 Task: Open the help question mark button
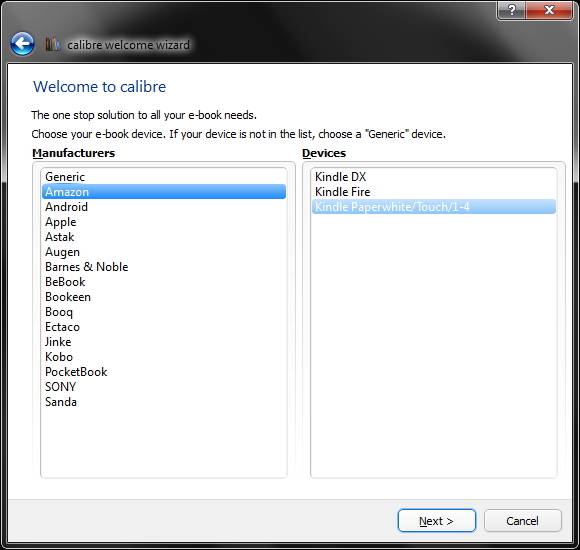(512, 10)
